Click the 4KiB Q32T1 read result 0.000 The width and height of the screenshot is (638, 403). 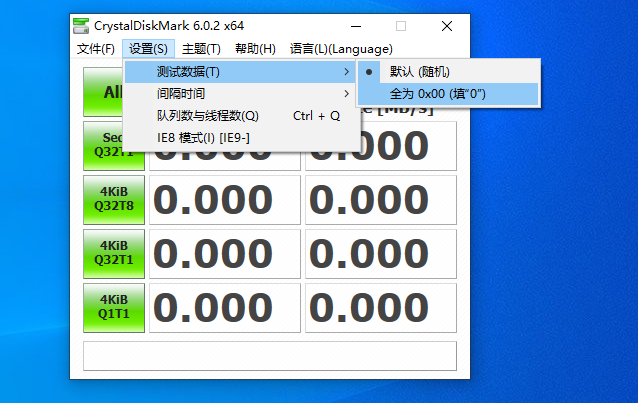coord(225,254)
